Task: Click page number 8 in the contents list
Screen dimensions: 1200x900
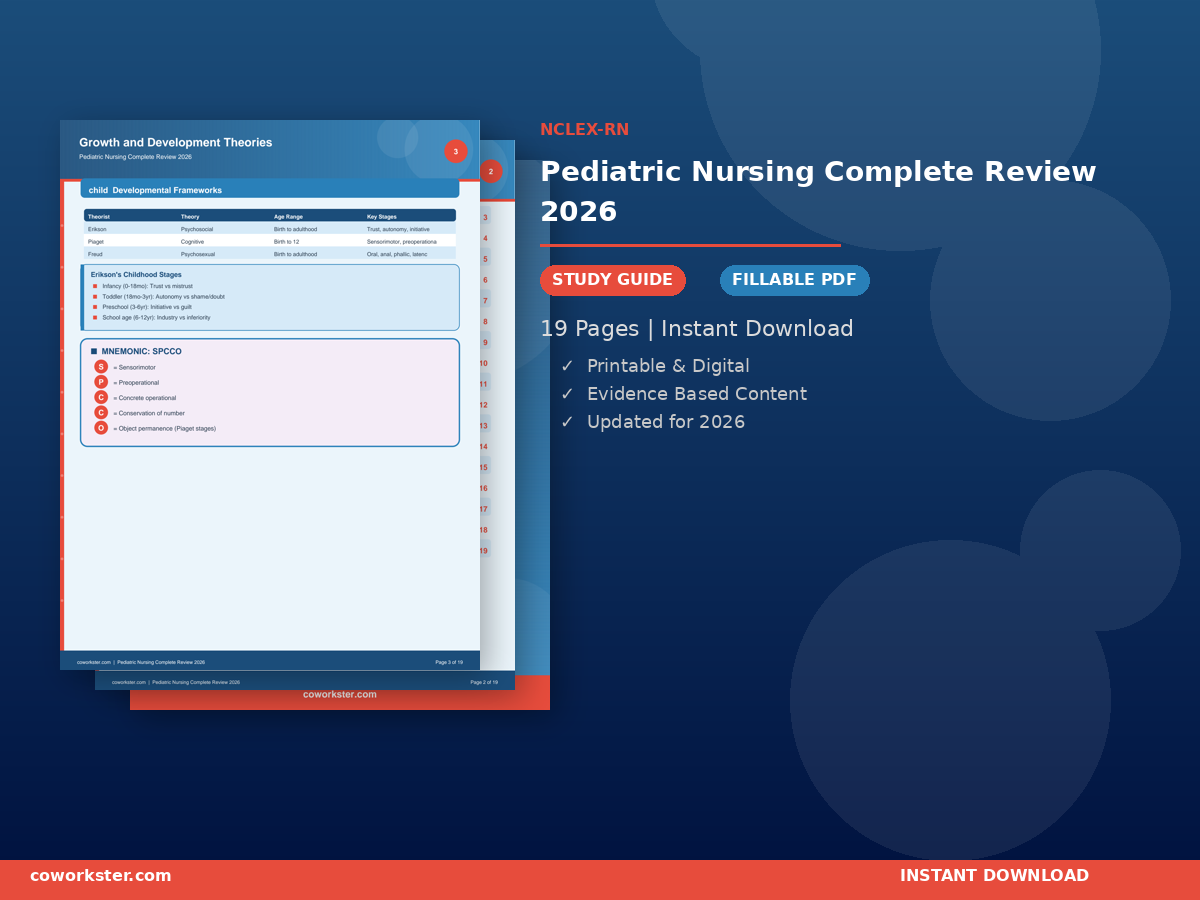Action: click(486, 322)
